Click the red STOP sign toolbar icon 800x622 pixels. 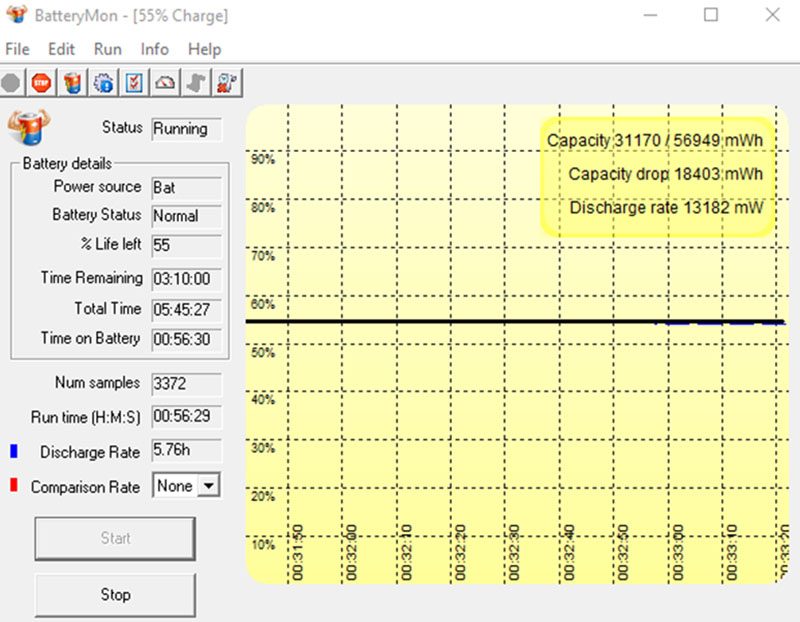(41, 83)
